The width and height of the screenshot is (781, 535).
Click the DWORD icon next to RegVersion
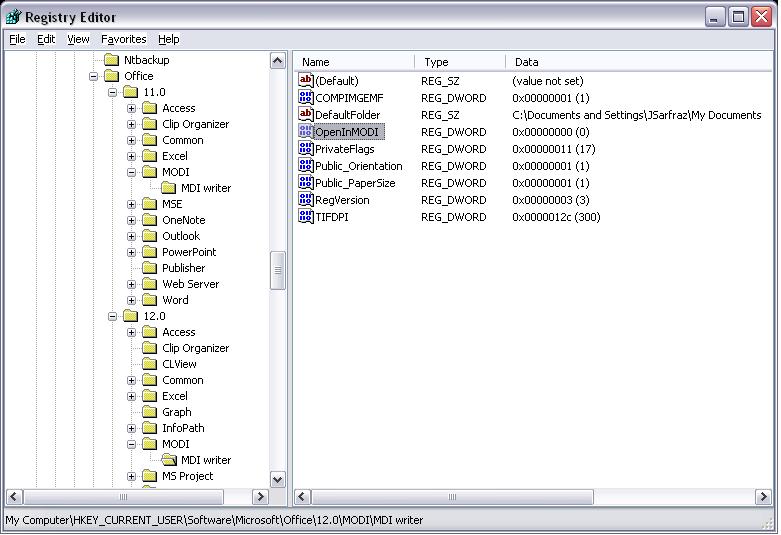pyautogui.click(x=305, y=199)
